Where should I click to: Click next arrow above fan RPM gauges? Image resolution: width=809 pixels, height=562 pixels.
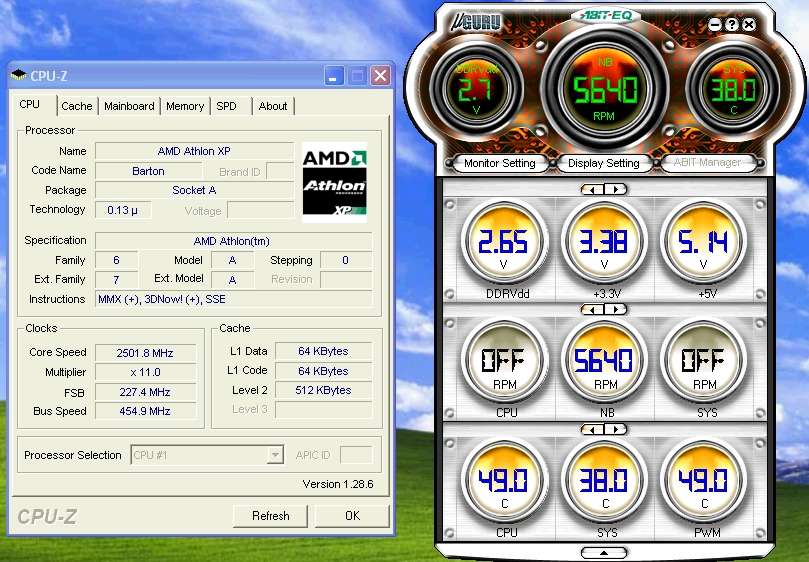click(x=615, y=310)
